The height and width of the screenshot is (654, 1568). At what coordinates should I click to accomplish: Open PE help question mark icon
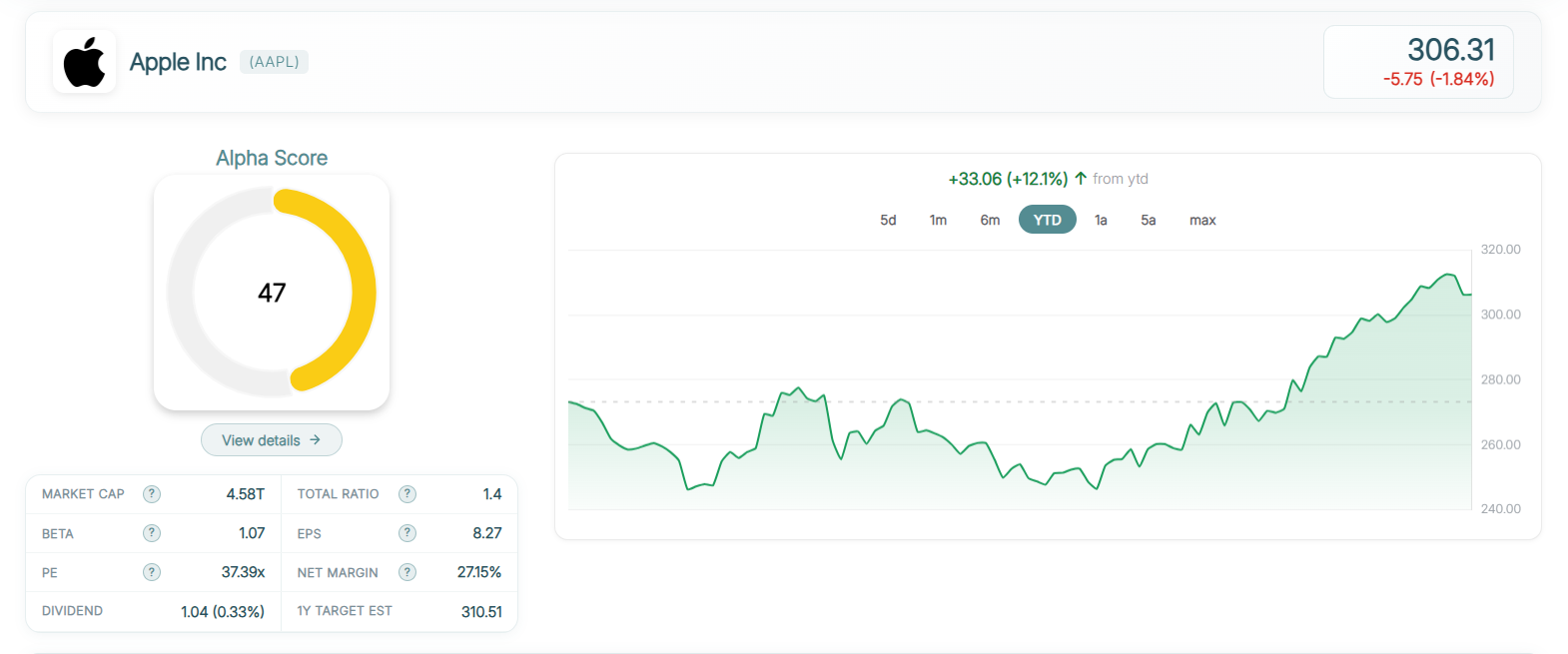152,572
